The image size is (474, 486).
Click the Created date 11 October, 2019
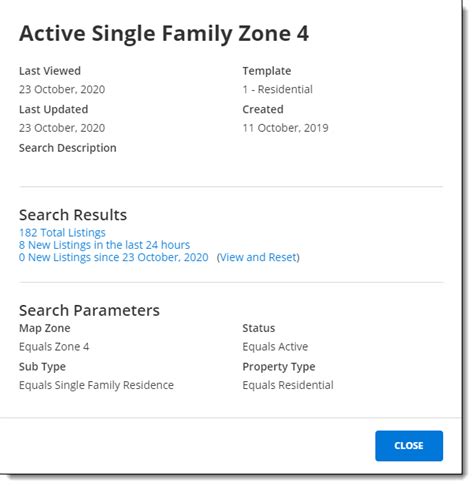coord(286,128)
